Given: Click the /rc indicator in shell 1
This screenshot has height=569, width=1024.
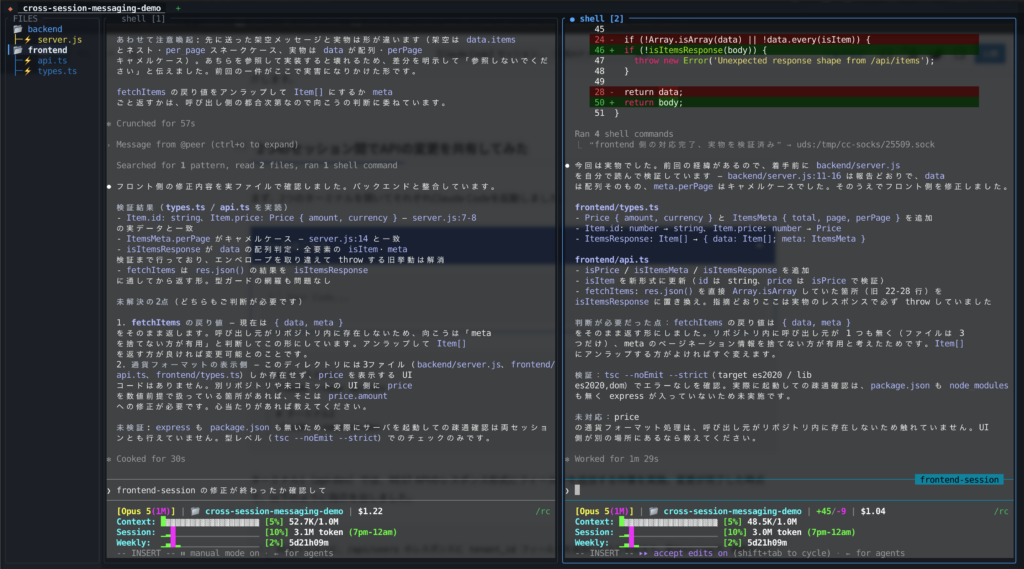Looking at the screenshot, I should click(543, 512).
